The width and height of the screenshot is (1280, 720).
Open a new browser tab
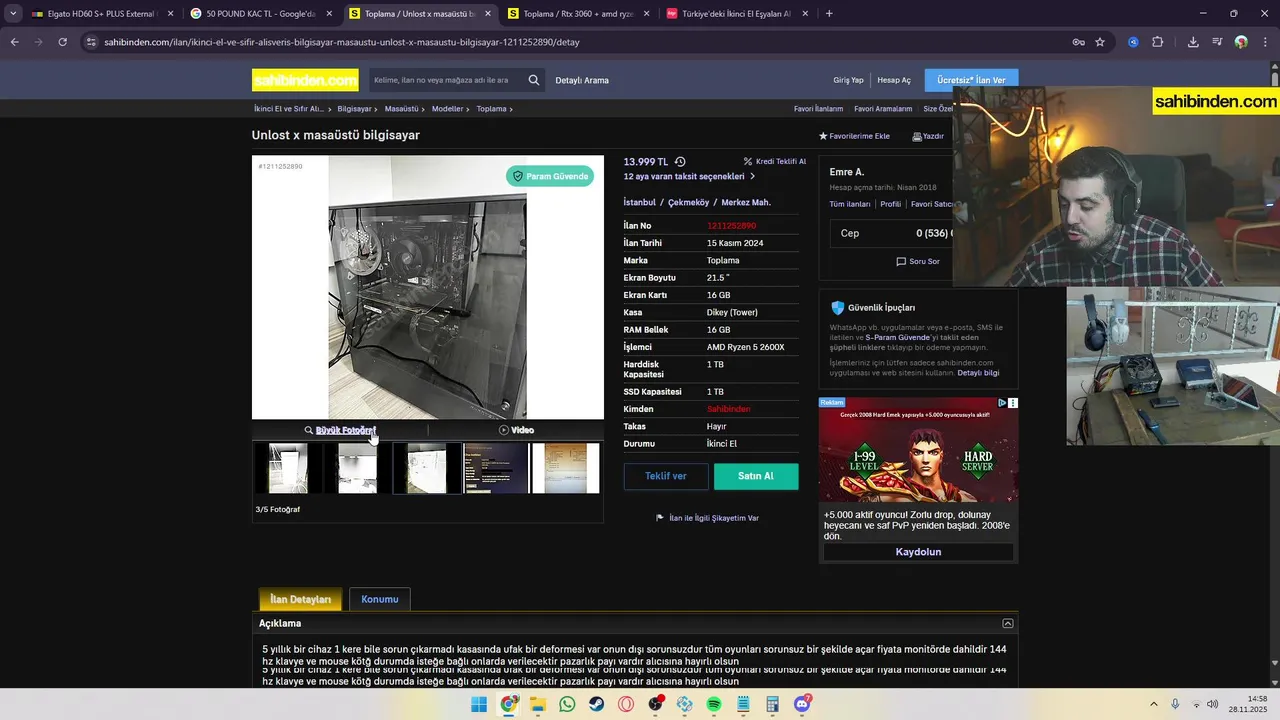(829, 14)
